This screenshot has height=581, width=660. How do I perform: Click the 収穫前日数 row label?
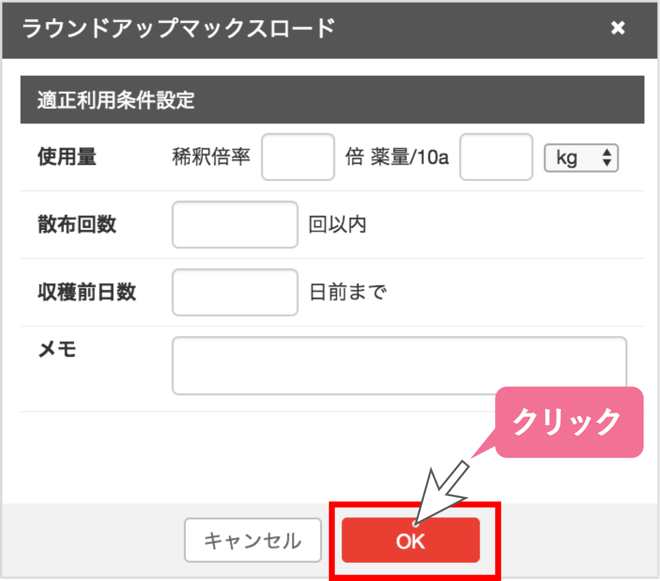click(x=86, y=292)
